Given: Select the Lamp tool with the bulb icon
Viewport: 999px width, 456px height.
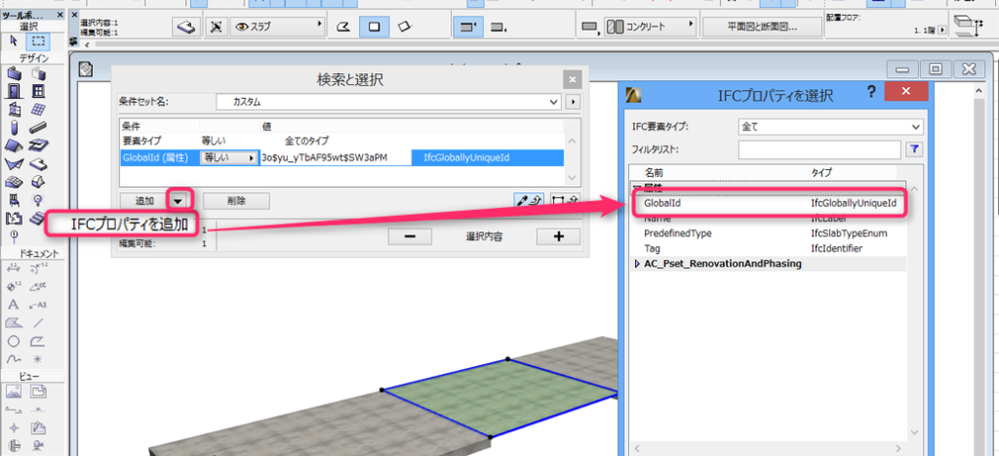Looking at the screenshot, I should point(38,200).
